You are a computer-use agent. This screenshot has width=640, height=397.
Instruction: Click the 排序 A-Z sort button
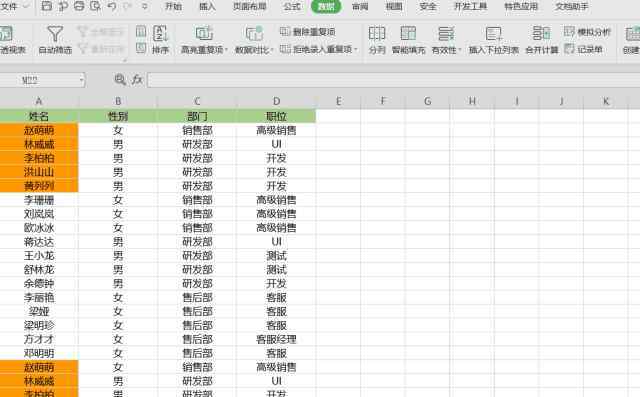point(160,40)
